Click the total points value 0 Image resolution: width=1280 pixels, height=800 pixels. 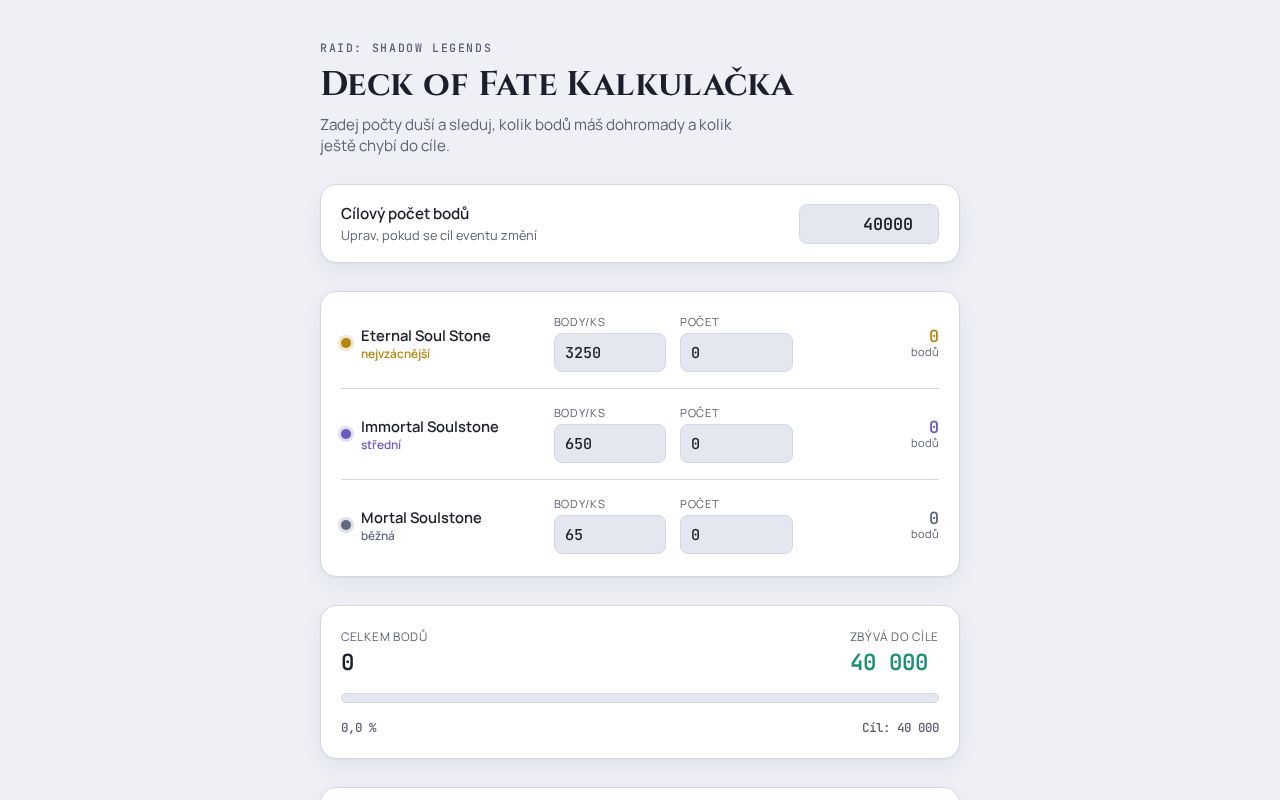click(347, 662)
